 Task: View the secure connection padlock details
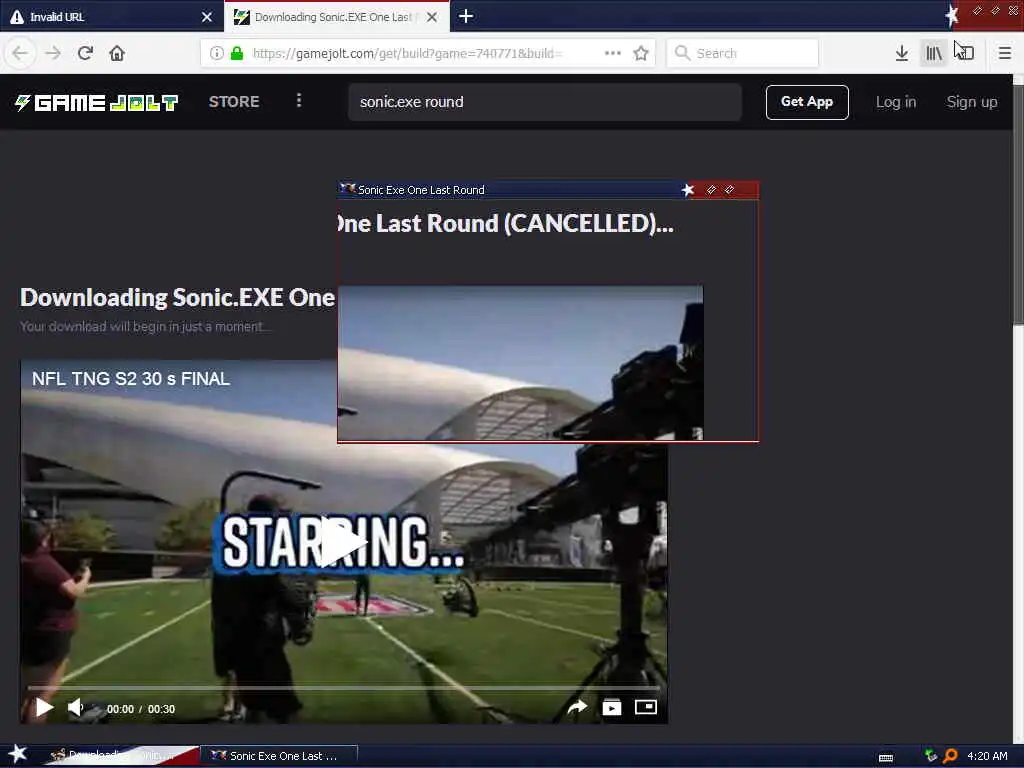(x=237, y=53)
